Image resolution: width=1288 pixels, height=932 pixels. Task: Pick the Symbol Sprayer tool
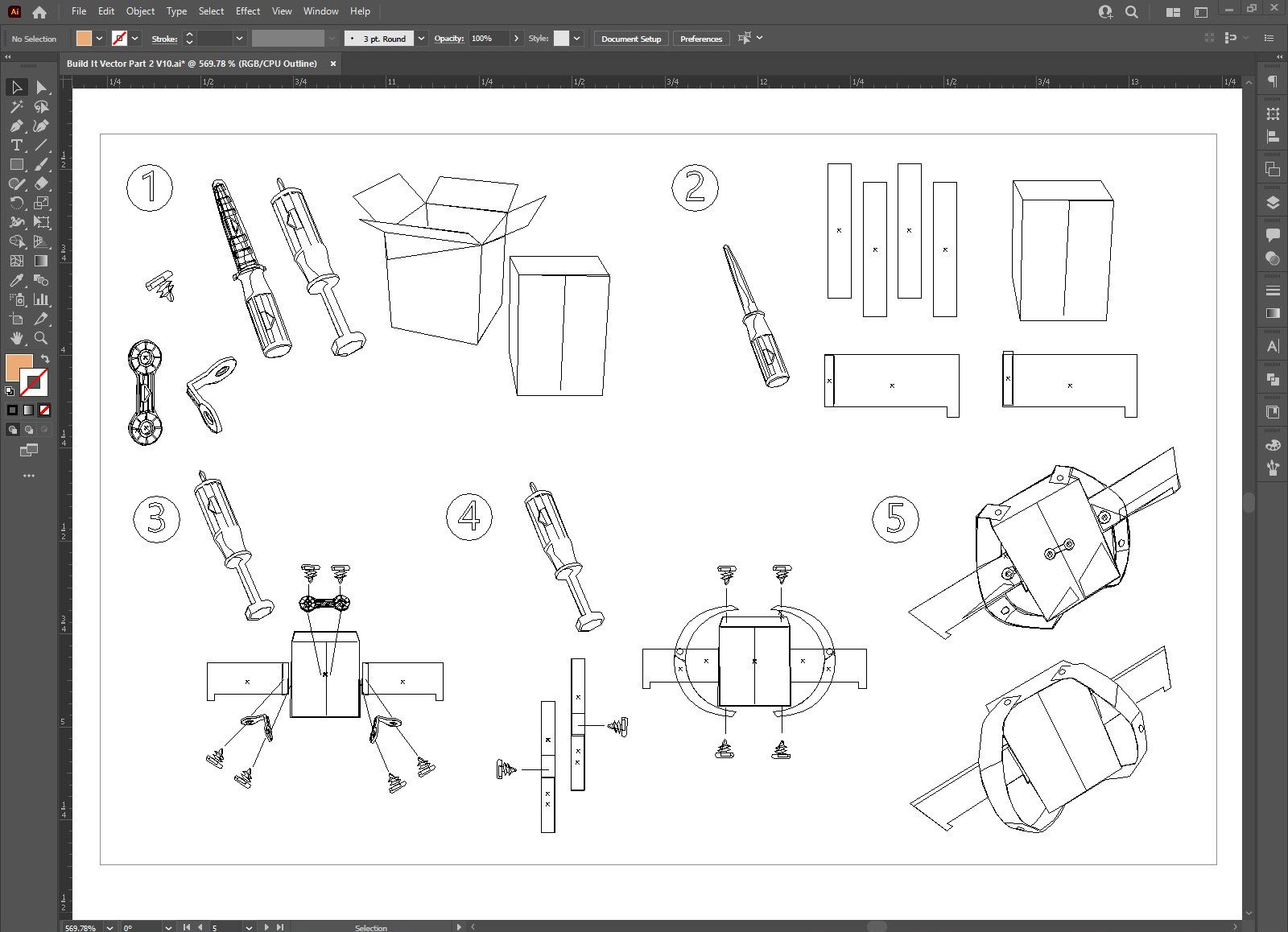(17, 299)
